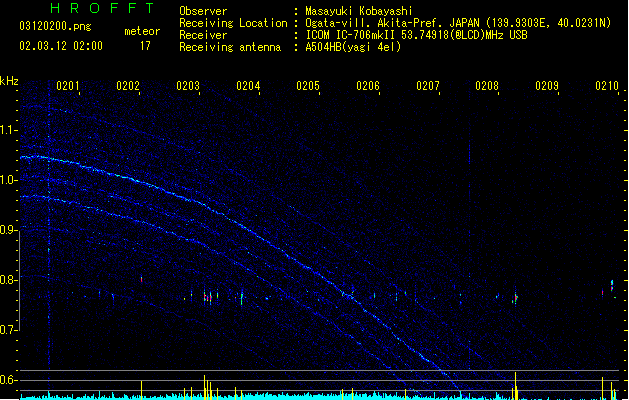Image resolution: width=629 pixels, height=400 pixels.
Task: Click the 1.1 frequency axis label
Action: coord(8,130)
